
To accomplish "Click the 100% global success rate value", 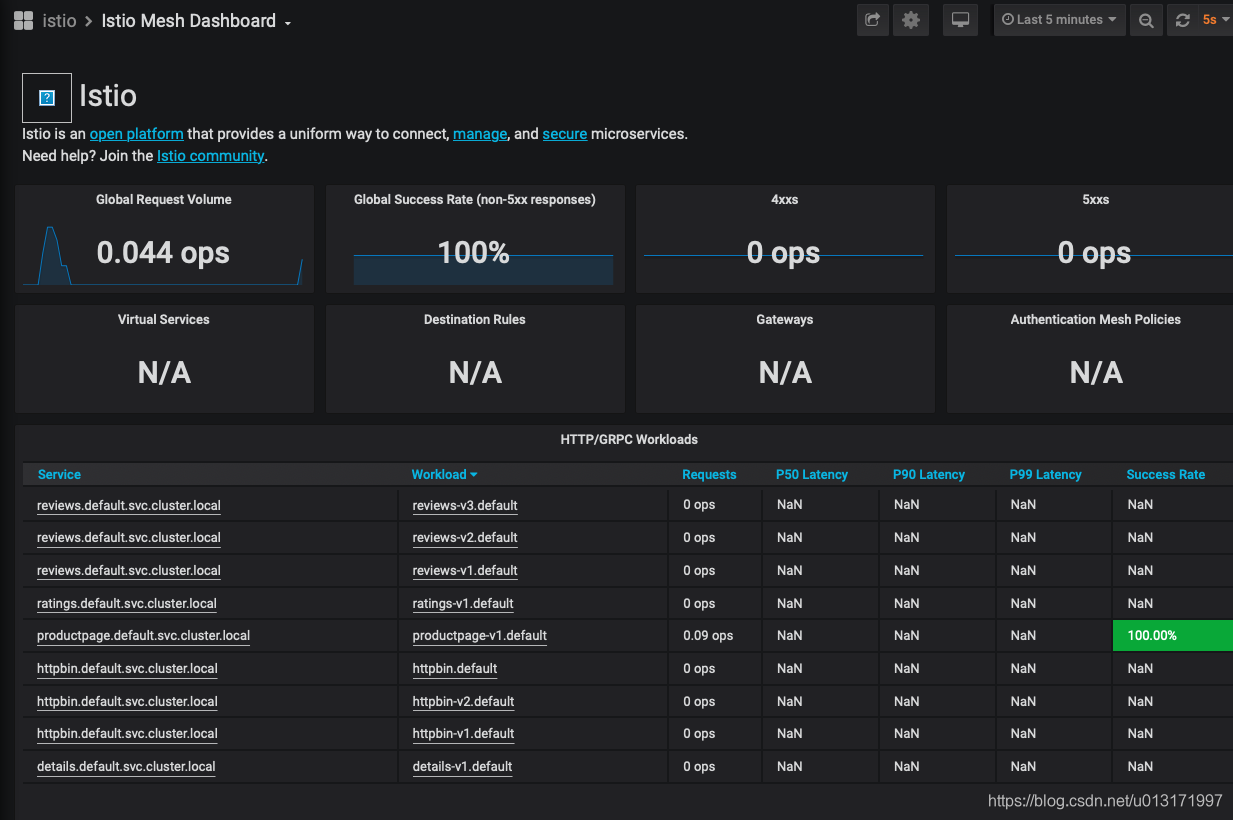I will (474, 253).
